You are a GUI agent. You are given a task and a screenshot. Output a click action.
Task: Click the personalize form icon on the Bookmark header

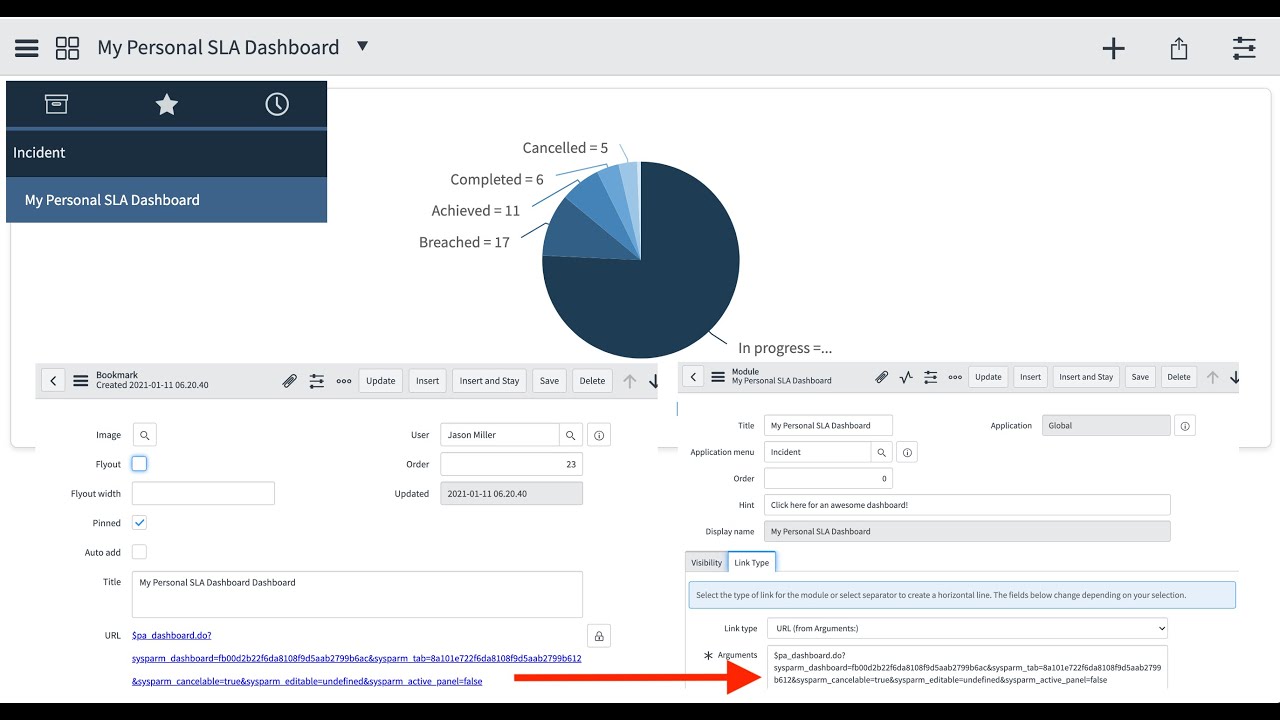(x=317, y=380)
